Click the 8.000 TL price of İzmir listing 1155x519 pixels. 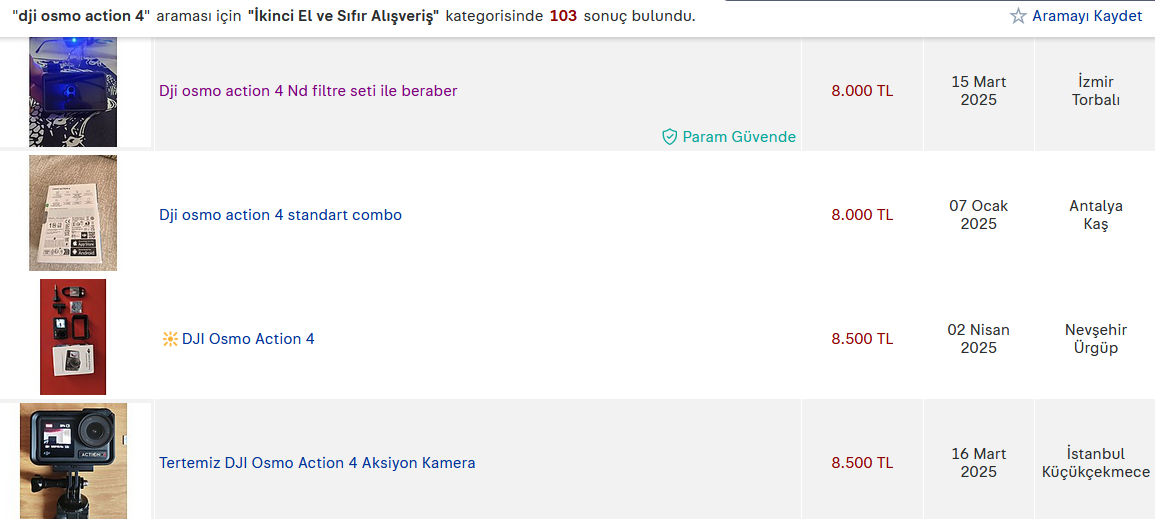[862, 91]
